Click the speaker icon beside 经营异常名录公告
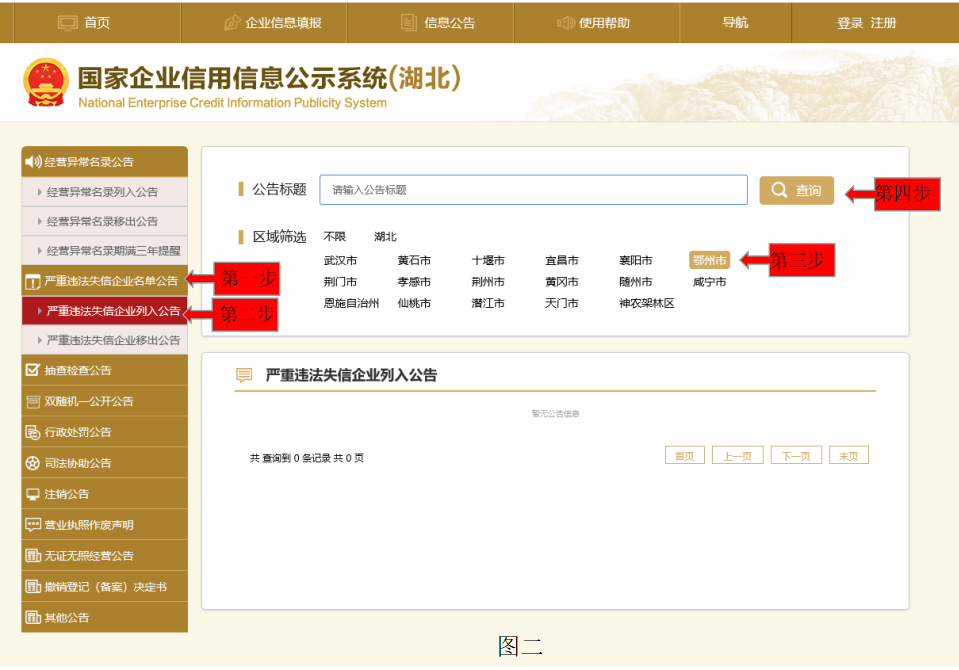Screen dimensions: 959x670 click(x=33, y=162)
